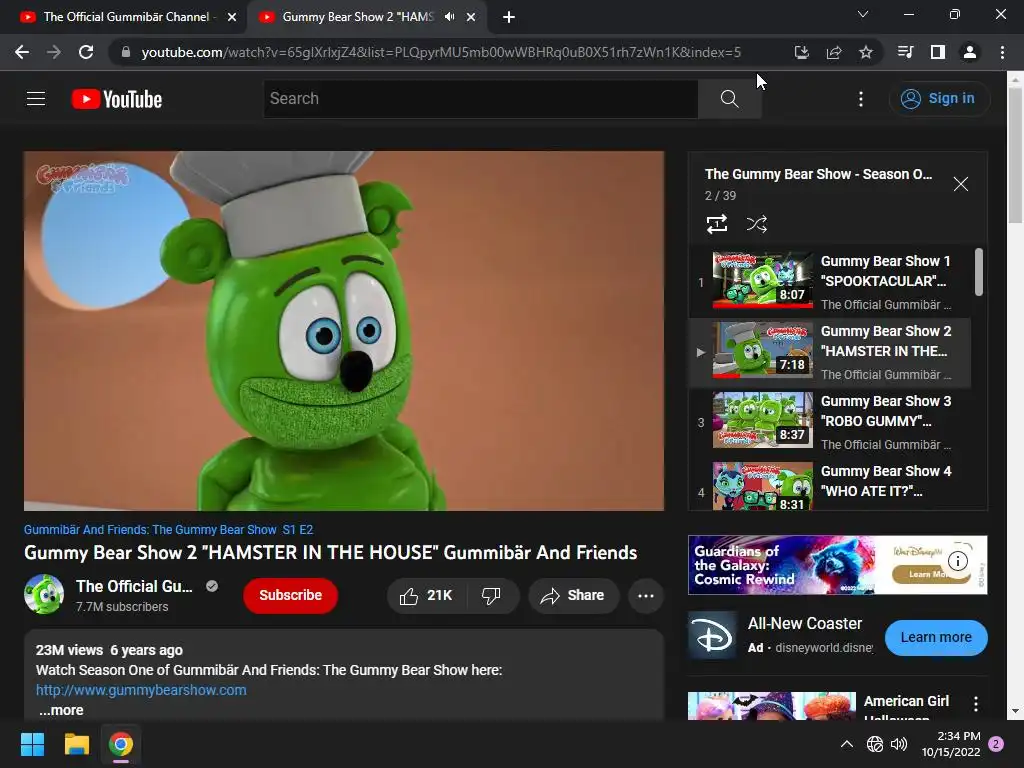Image resolution: width=1024 pixels, height=768 pixels.
Task: Go to the YouTube home logo
Action: (117, 99)
